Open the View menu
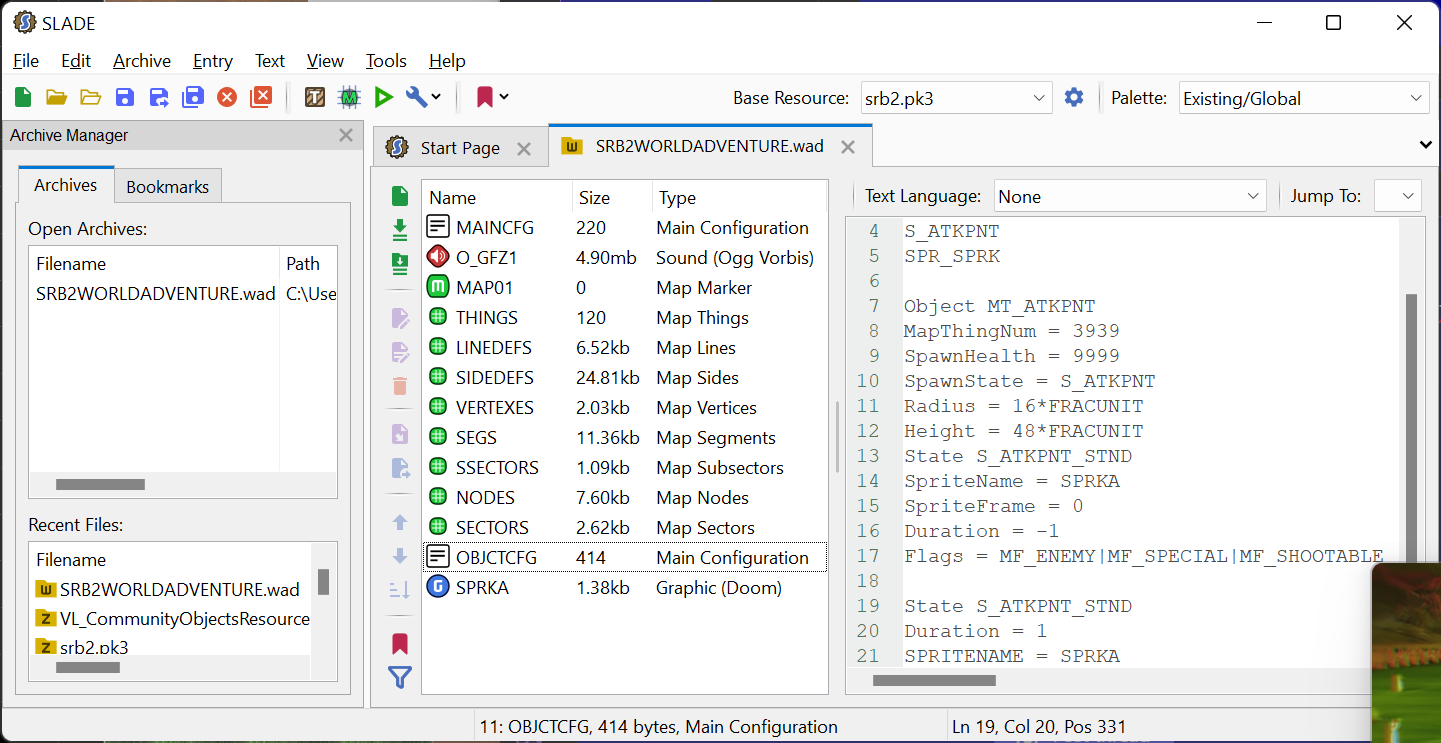1441x743 pixels. tap(325, 61)
